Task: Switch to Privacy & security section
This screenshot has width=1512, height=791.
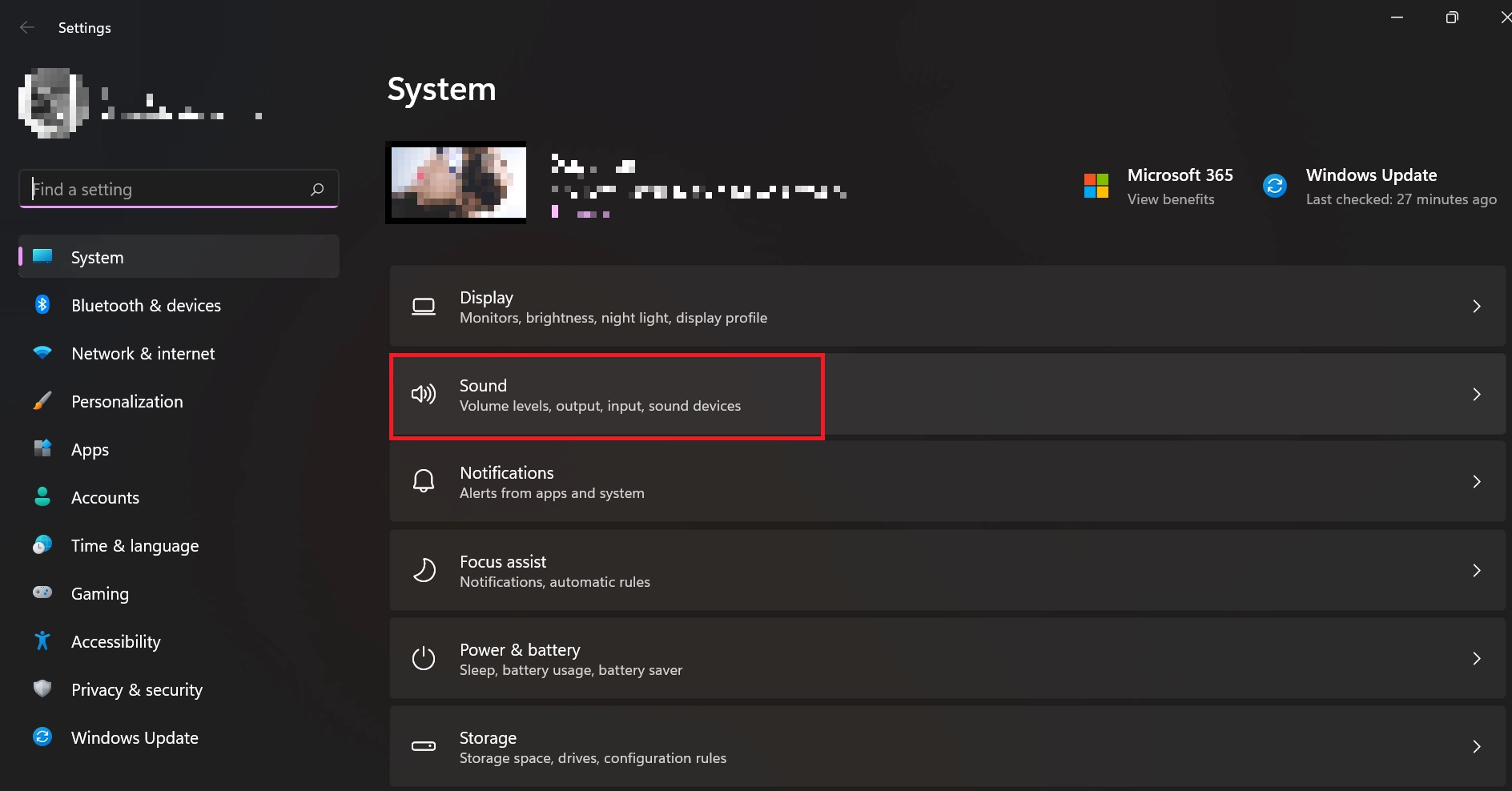Action: (136, 689)
